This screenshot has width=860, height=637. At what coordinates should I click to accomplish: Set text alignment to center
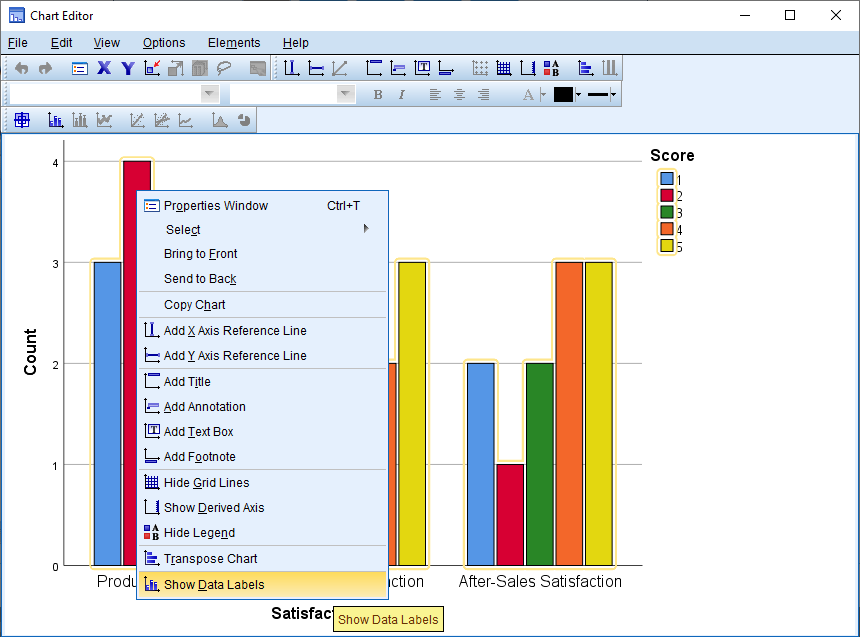459,94
